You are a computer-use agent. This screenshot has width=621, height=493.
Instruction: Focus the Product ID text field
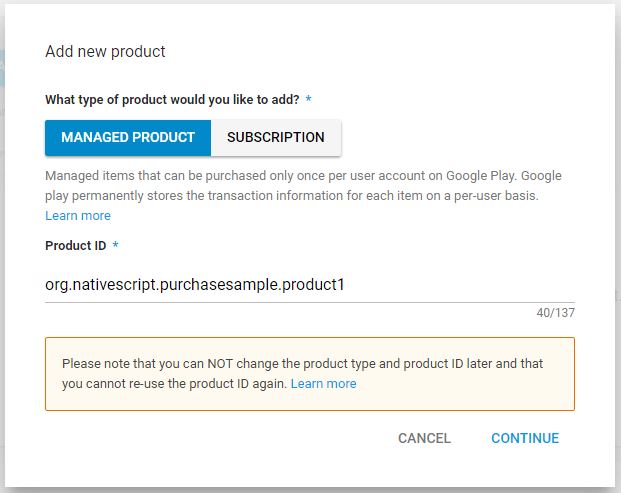310,285
